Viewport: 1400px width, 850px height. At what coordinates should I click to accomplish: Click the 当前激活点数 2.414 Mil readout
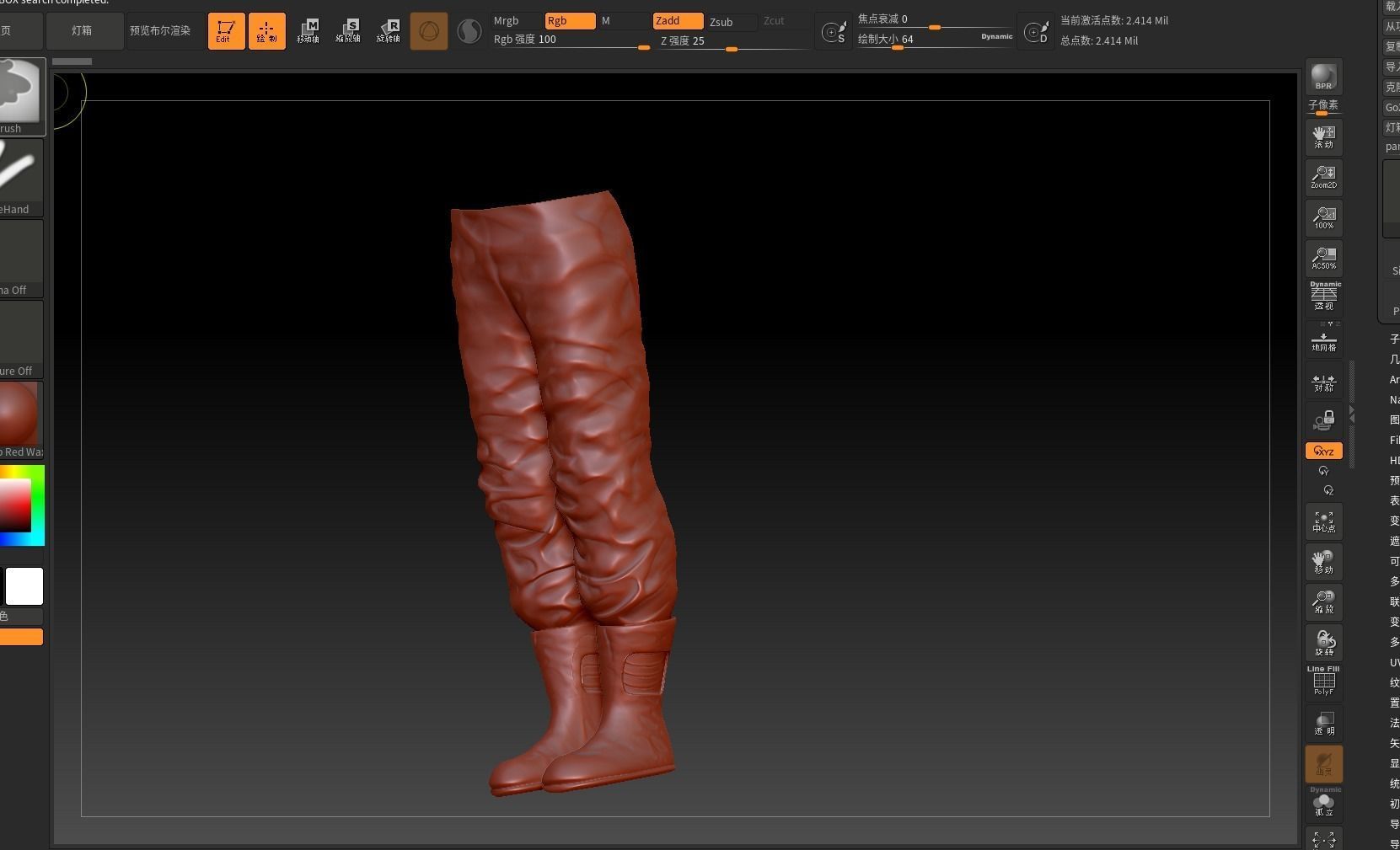[x=1114, y=20]
